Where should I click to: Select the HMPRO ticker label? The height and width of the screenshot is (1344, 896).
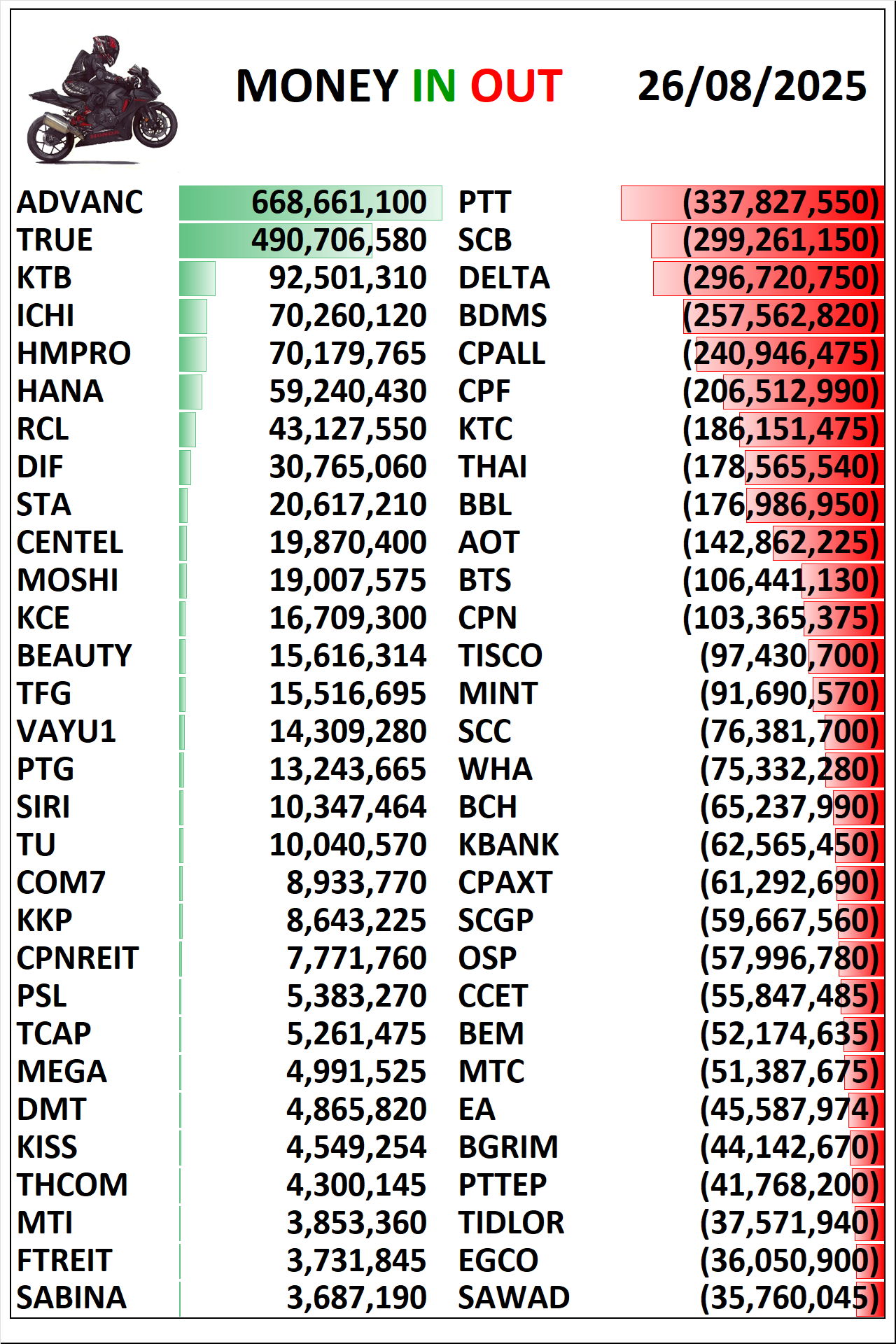(73, 353)
